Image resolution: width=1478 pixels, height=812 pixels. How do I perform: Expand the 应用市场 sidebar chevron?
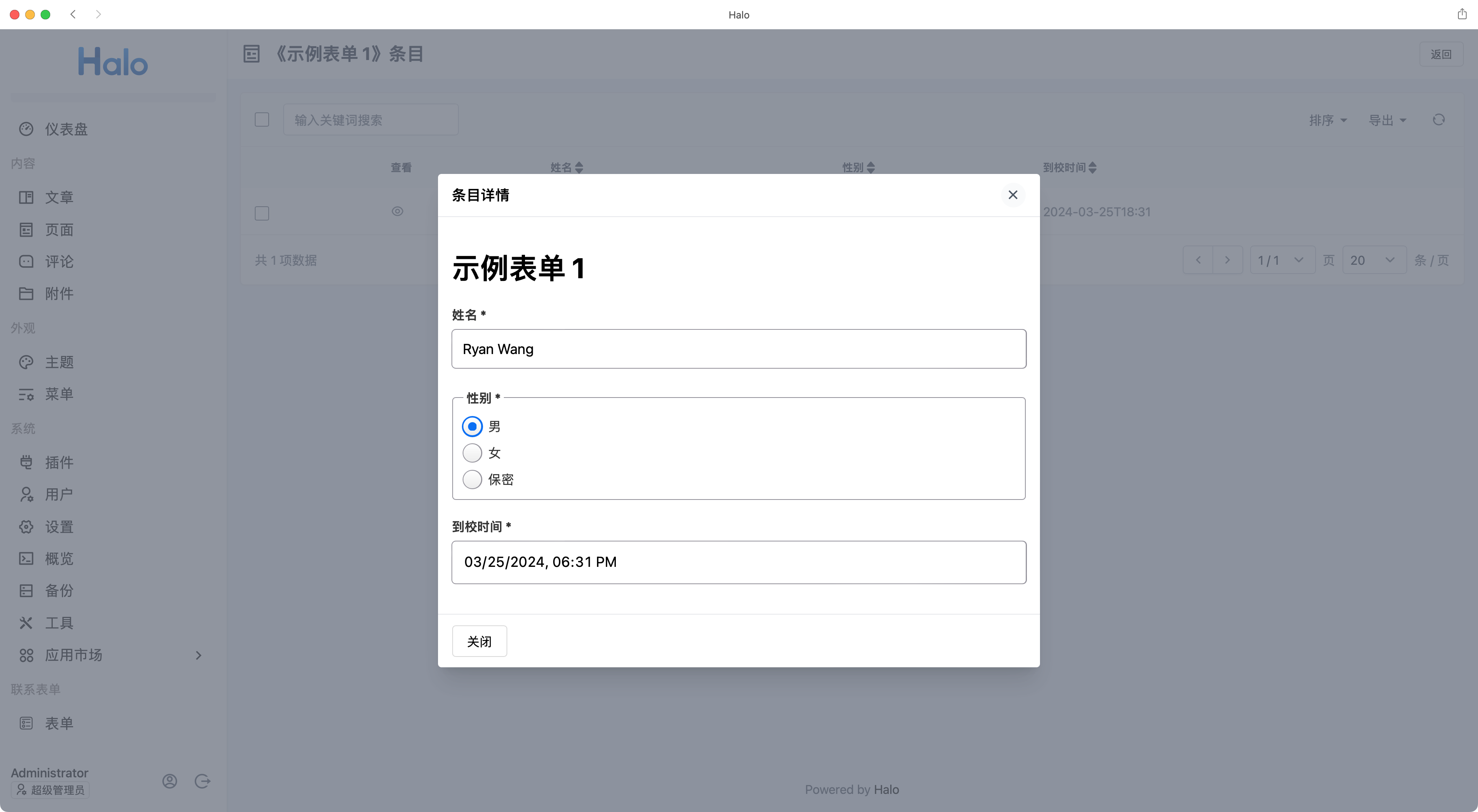point(199,655)
